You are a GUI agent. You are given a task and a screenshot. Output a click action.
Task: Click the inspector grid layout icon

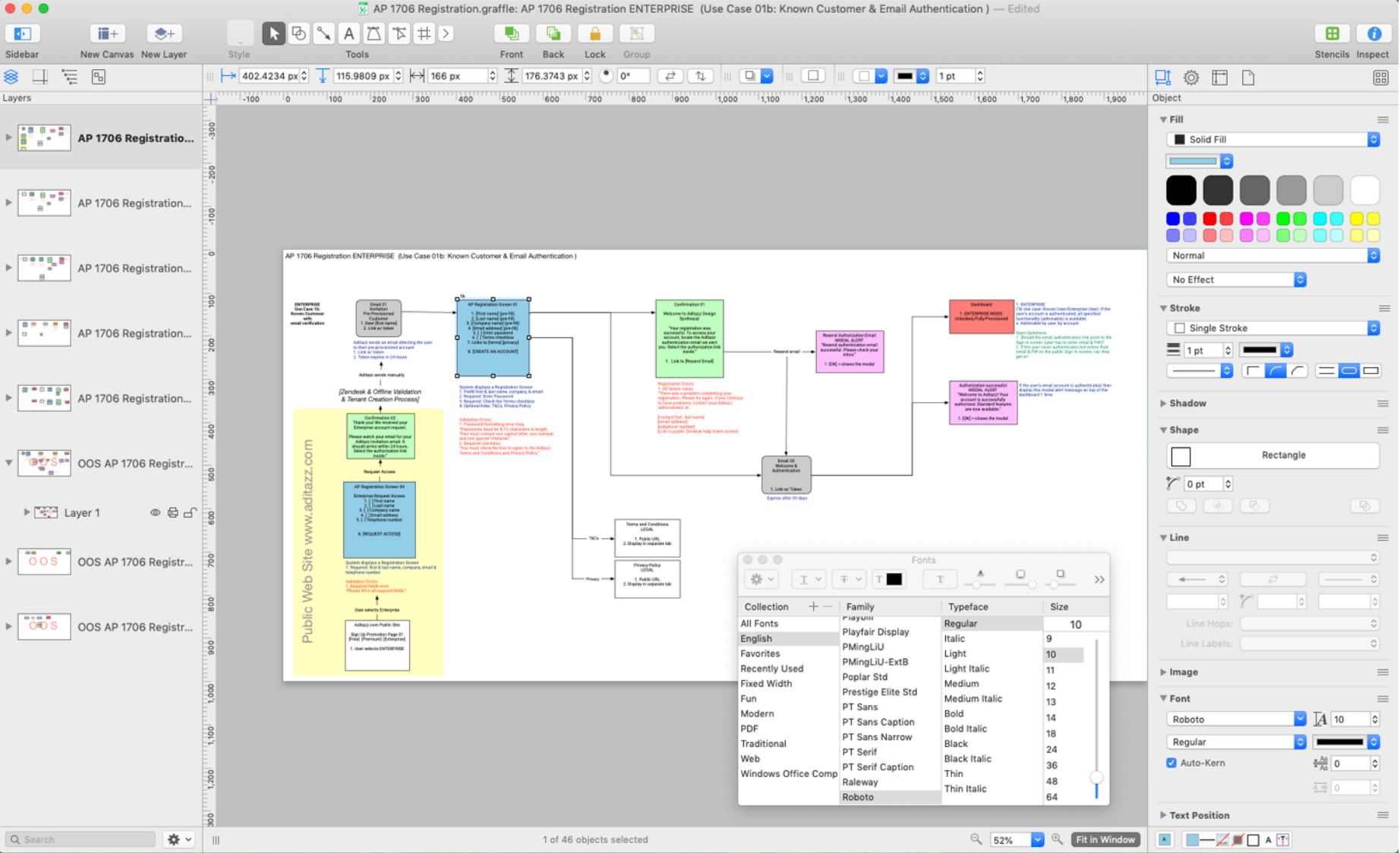1380,77
